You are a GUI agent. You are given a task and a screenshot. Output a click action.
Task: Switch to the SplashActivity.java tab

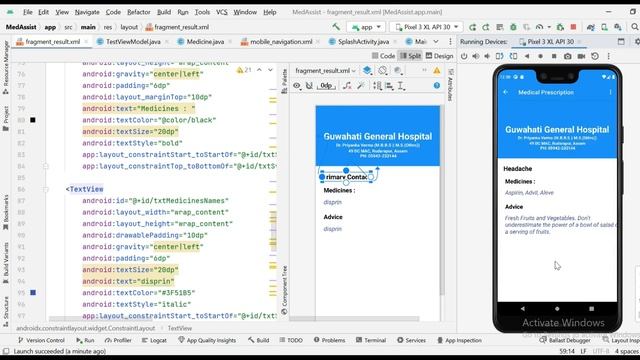pos(363,42)
